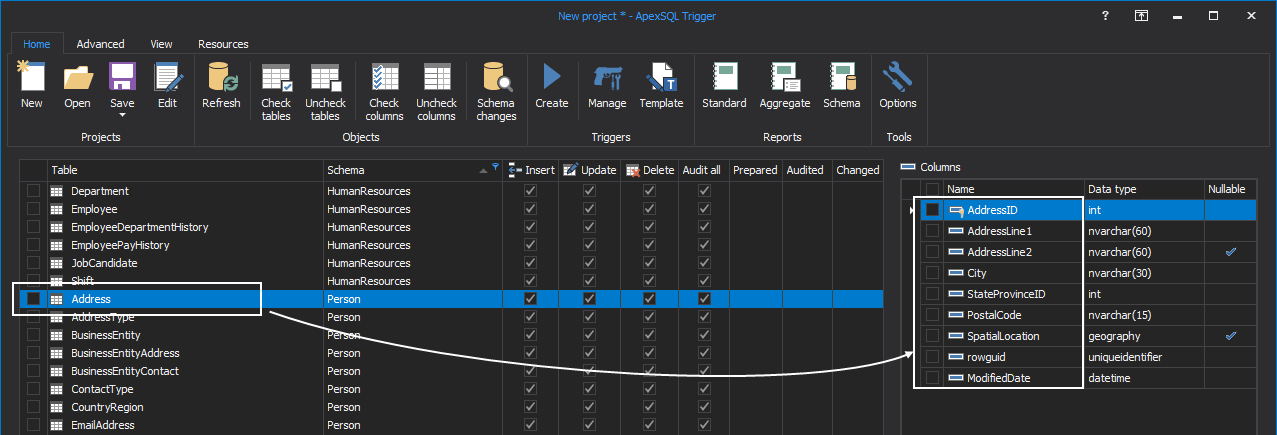Check the ModifiedDate column checkbox
This screenshot has width=1277, height=435.
(933, 378)
